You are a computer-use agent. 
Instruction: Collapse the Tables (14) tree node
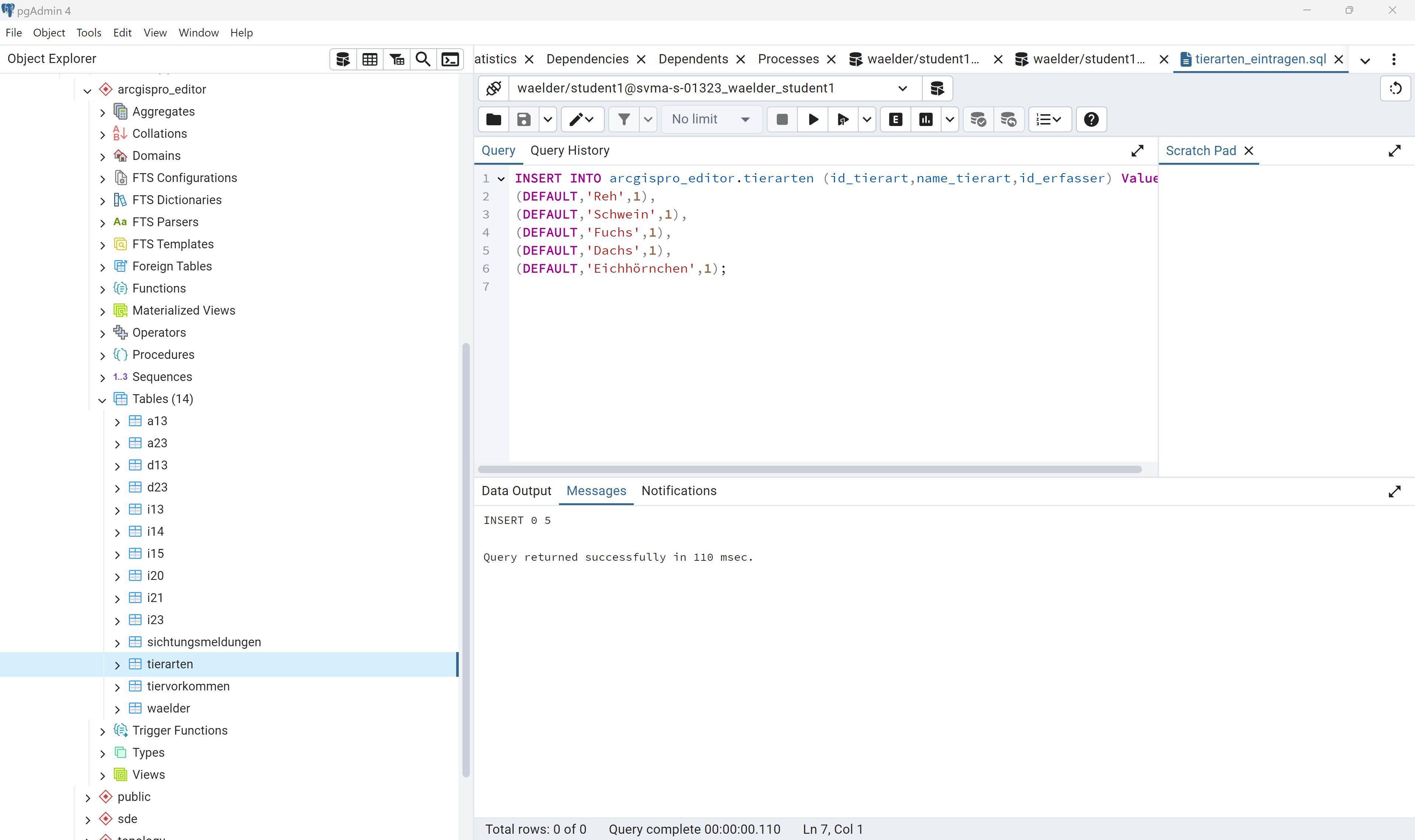(x=102, y=400)
